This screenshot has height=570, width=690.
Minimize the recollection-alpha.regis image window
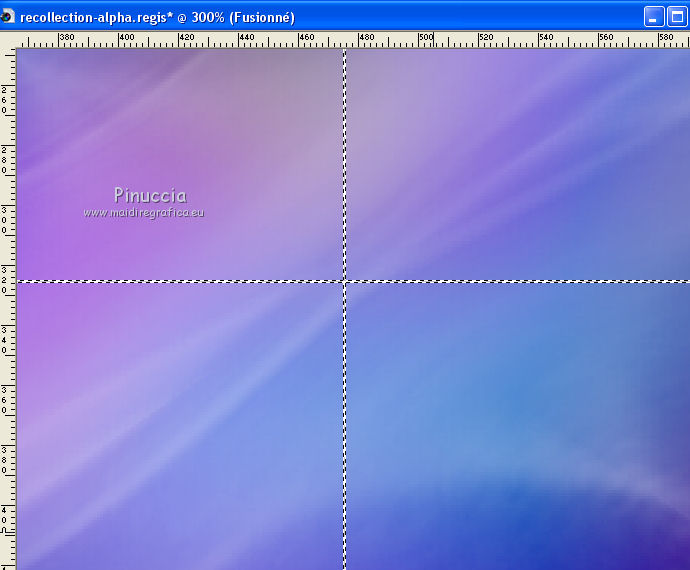click(654, 17)
